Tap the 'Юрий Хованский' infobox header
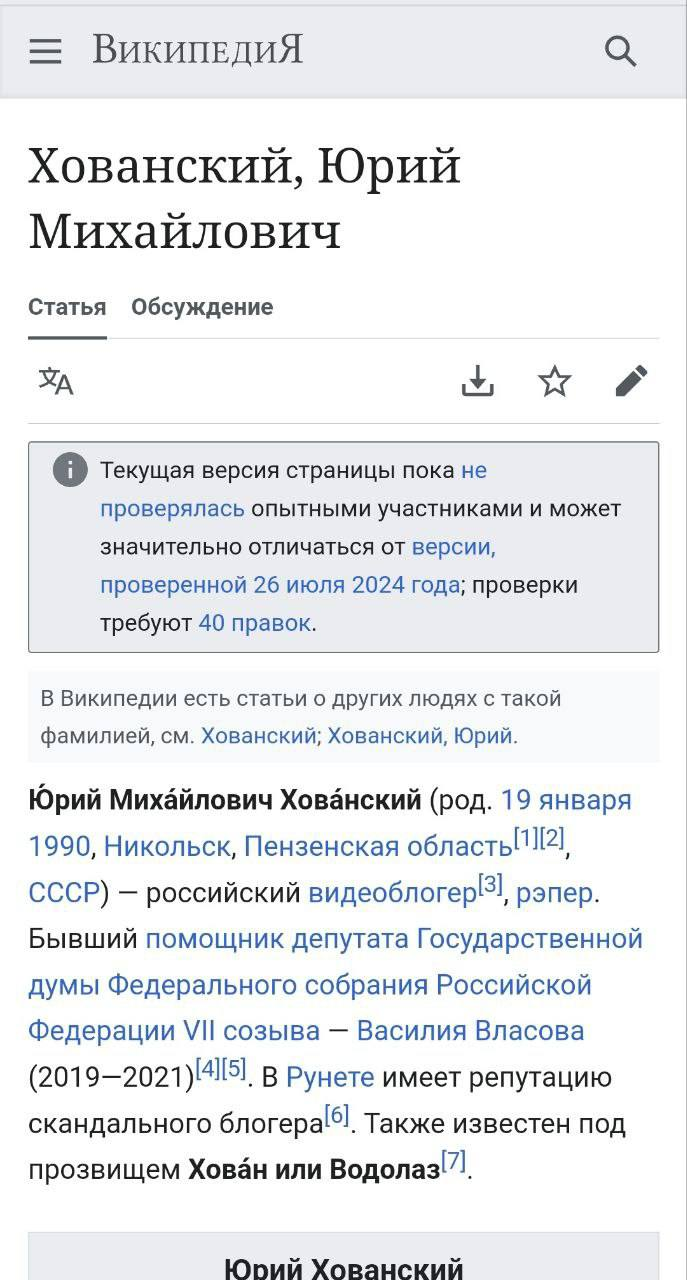This screenshot has width=687, height=1280. pos(343,1266)
